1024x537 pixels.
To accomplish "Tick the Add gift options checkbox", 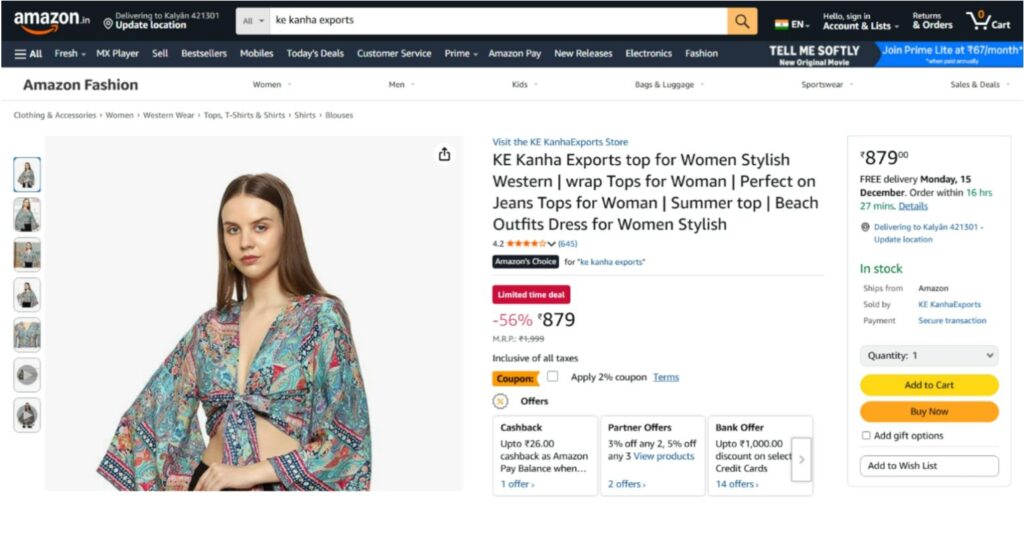I will [x=866, y=436].
